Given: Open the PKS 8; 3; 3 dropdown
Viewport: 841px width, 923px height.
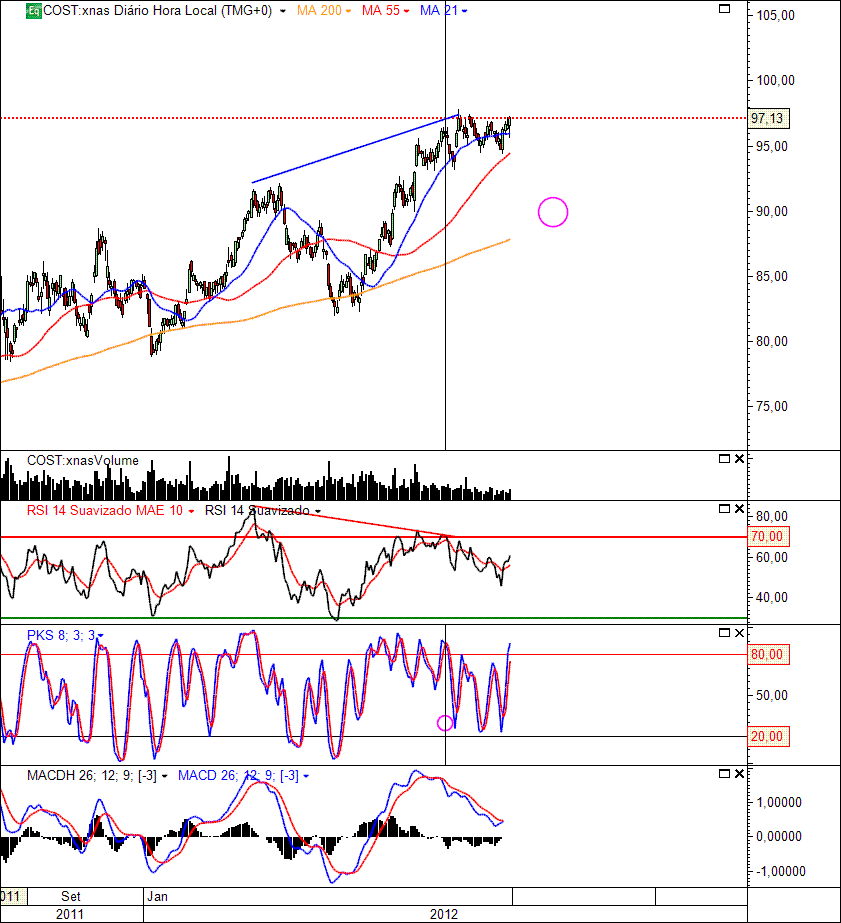Looking at the screenshot, I should click(x=101, y=636).
